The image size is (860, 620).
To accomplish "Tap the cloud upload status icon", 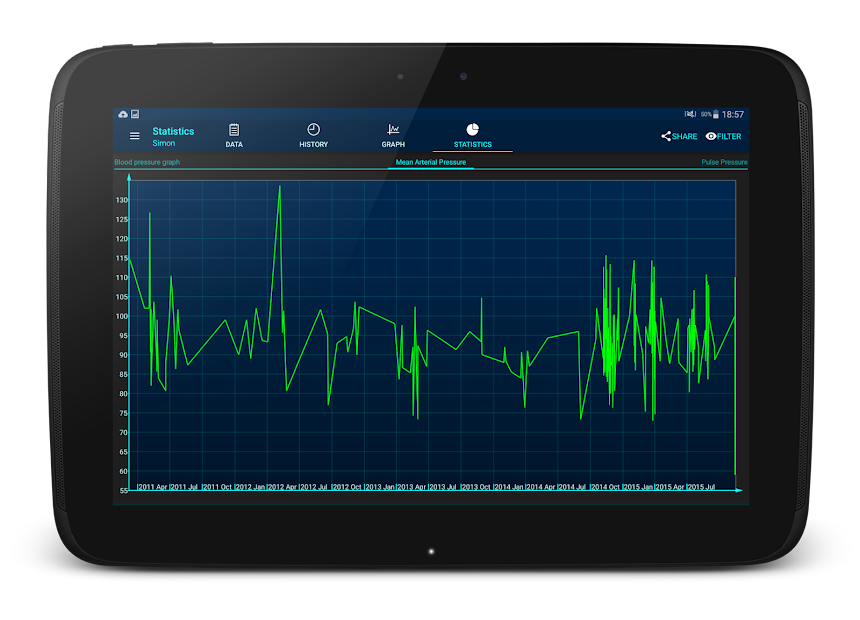I will 123,114.
